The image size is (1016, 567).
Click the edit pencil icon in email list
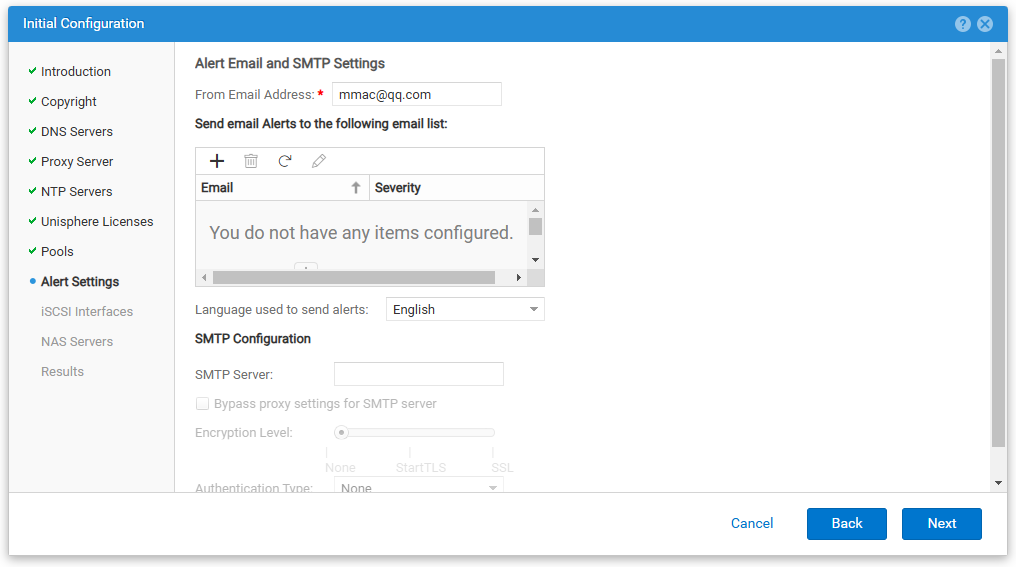319,161
